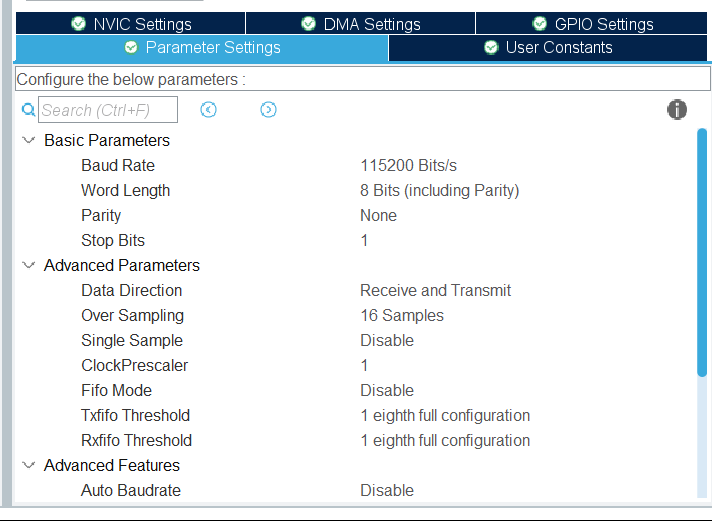Click the next search result arrow icon

[268, 110]
